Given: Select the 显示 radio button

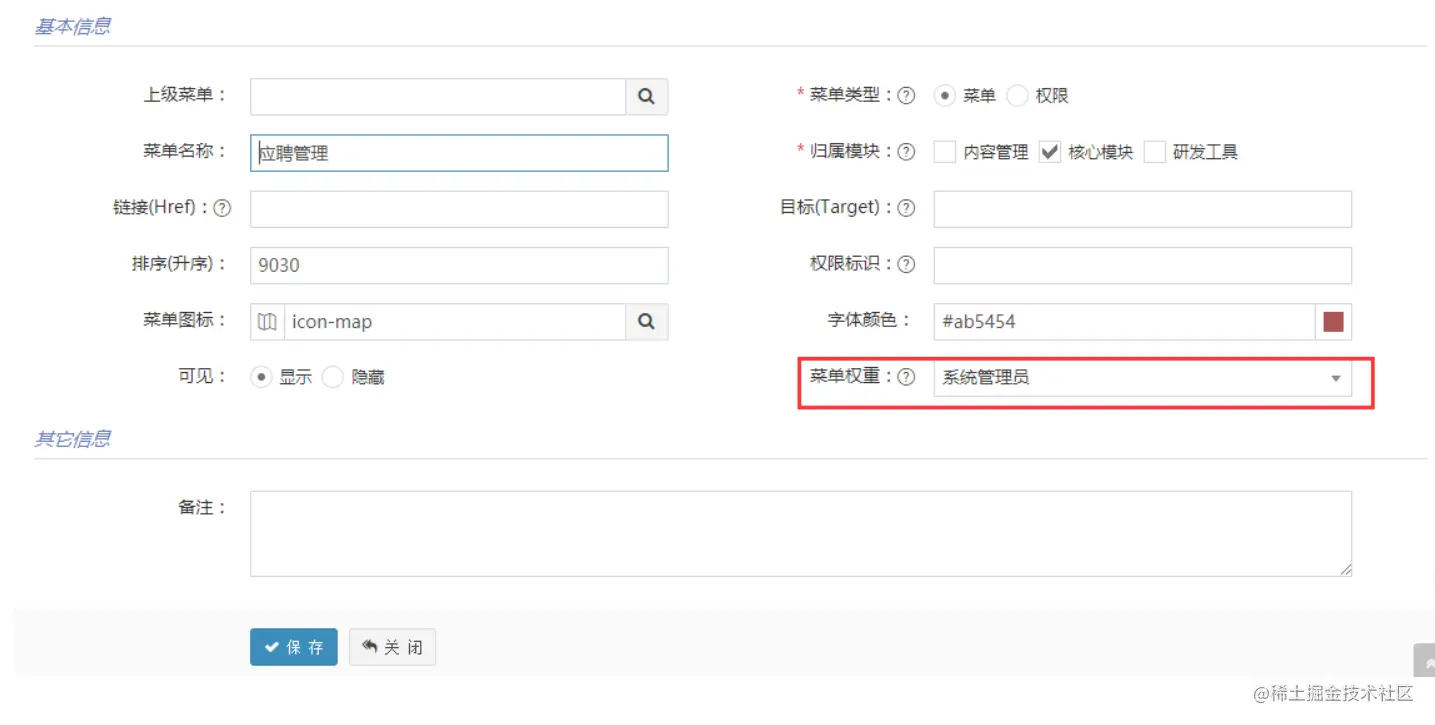Looking at the screenshot, I should (261, 377).
